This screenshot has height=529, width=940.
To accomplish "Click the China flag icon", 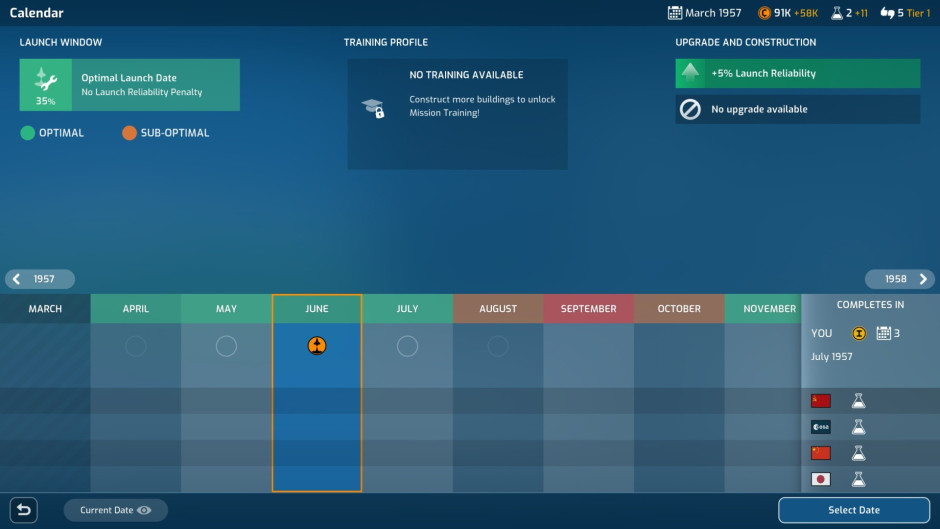I will (x=821, y=453).
